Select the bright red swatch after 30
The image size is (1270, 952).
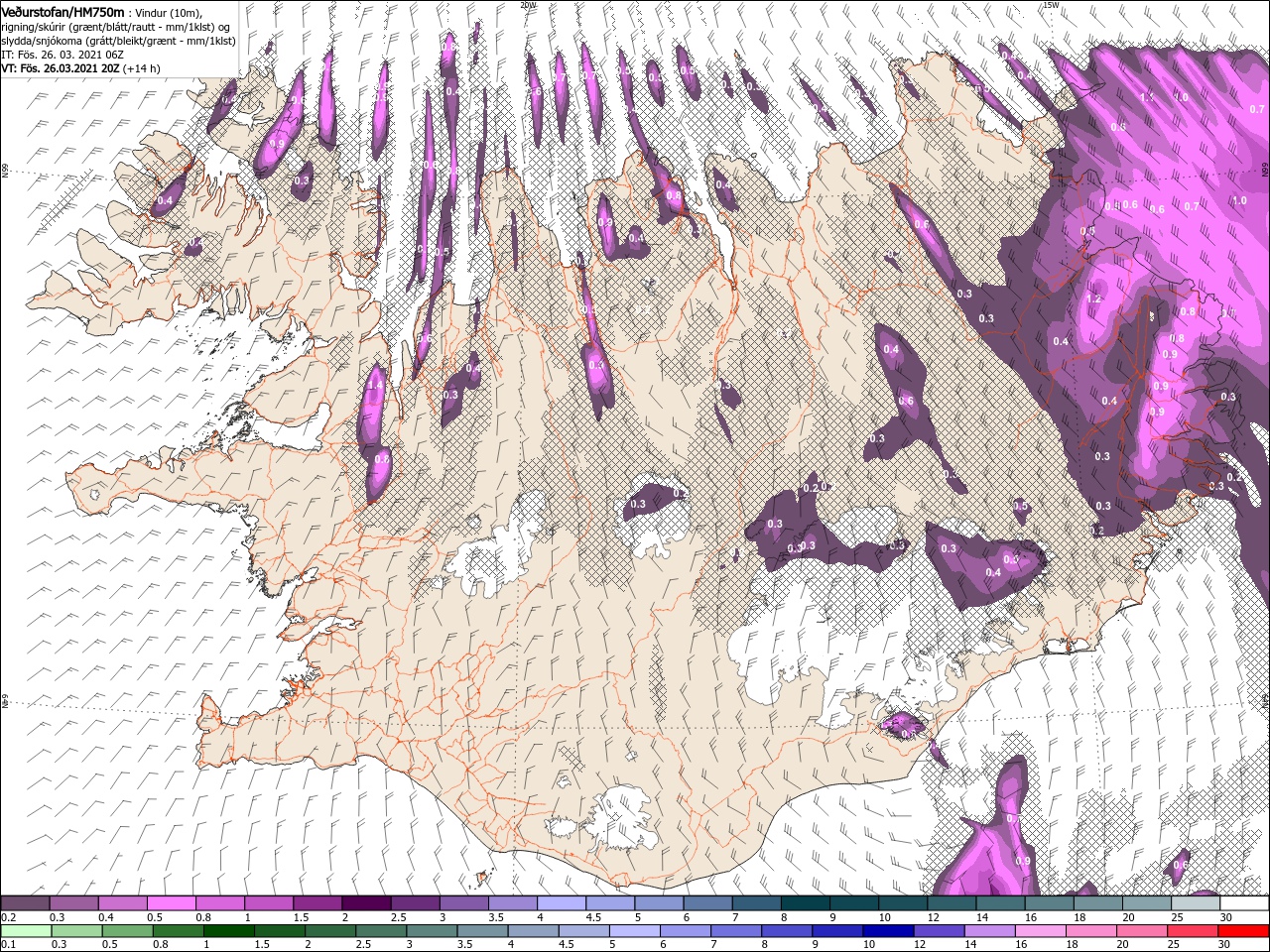tap(1244, 930)
